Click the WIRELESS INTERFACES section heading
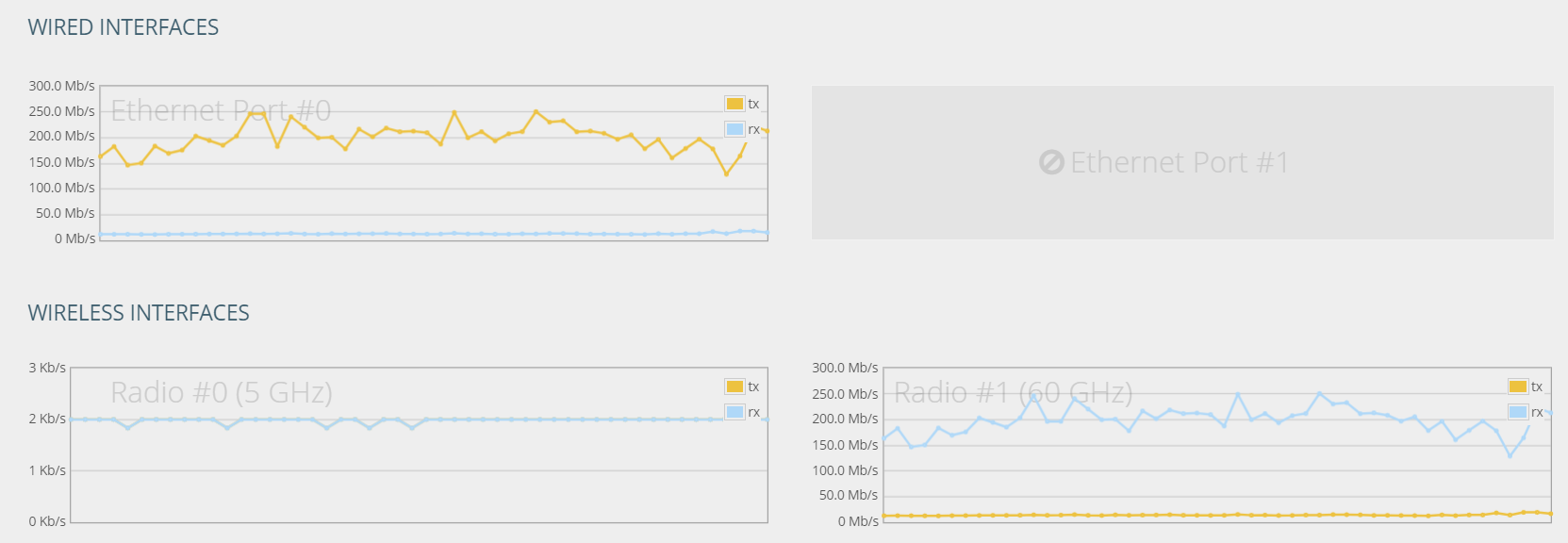This screenshot has height=543, width=1568. 139,313
